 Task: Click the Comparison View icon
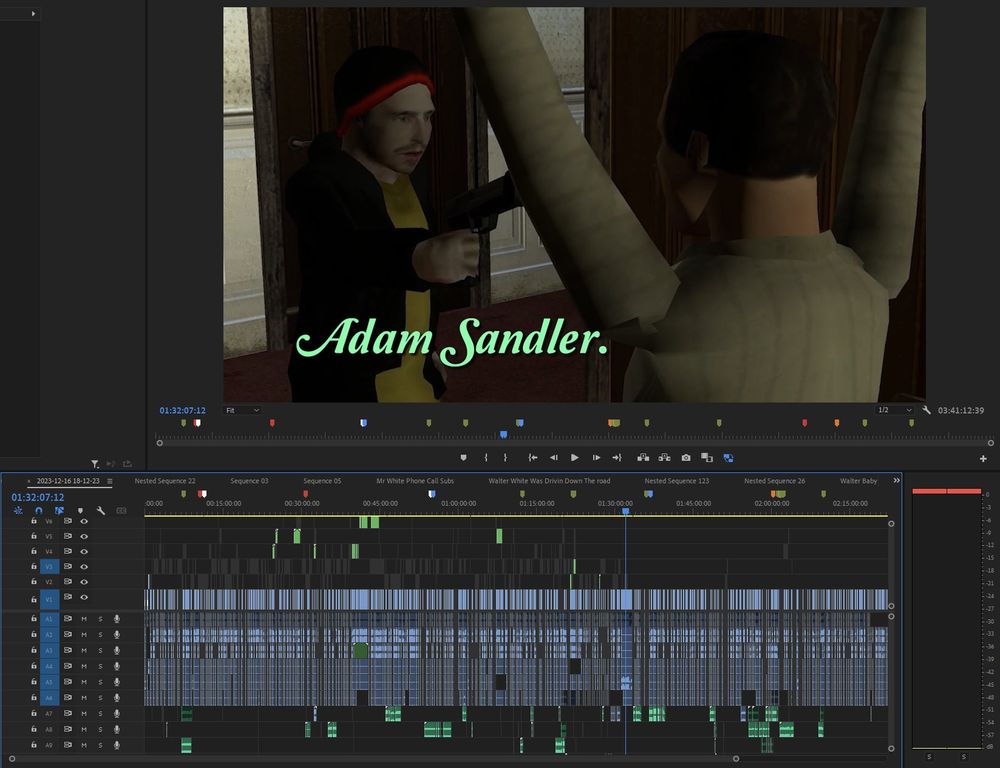[x=707, y=457]
